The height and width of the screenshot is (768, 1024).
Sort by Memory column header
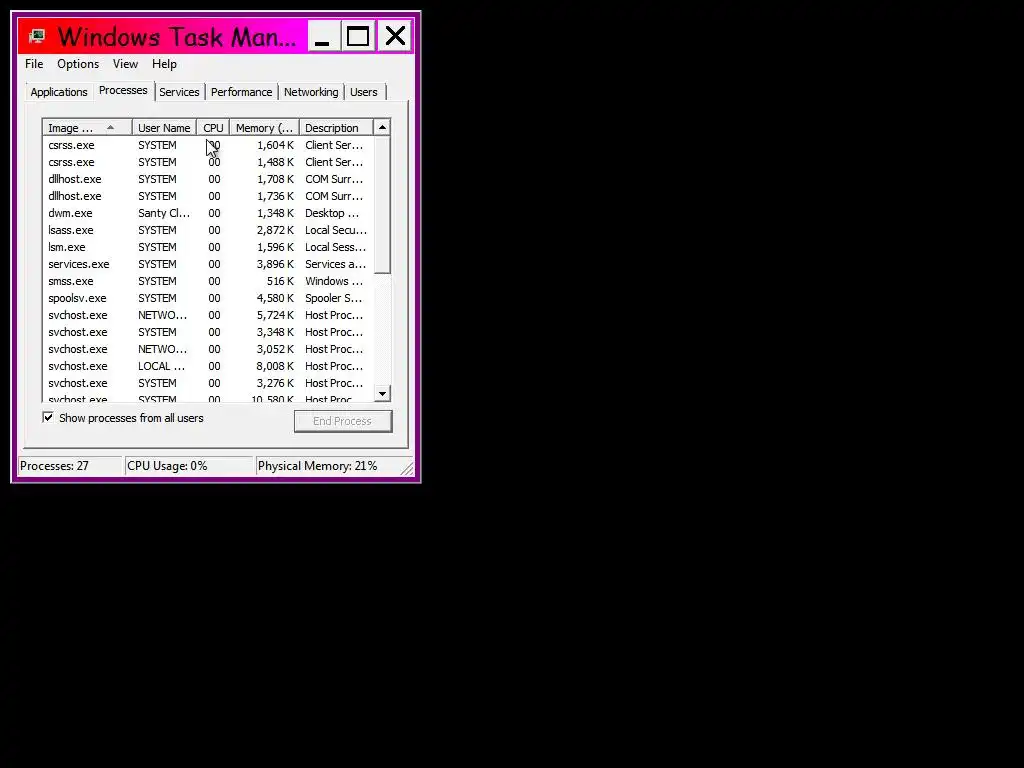264,128
